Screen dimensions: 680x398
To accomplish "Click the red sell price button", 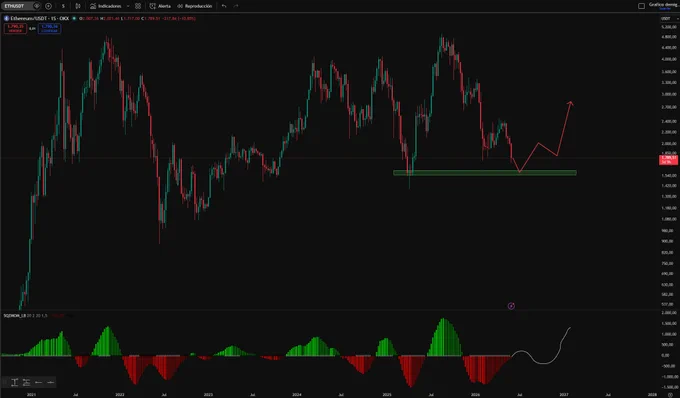I will [15, 29].
